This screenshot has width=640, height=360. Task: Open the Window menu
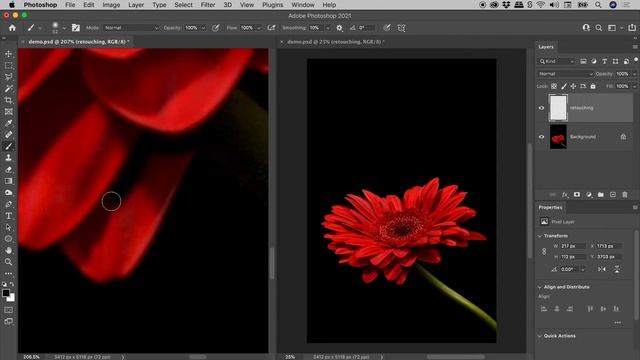point(303,5)
